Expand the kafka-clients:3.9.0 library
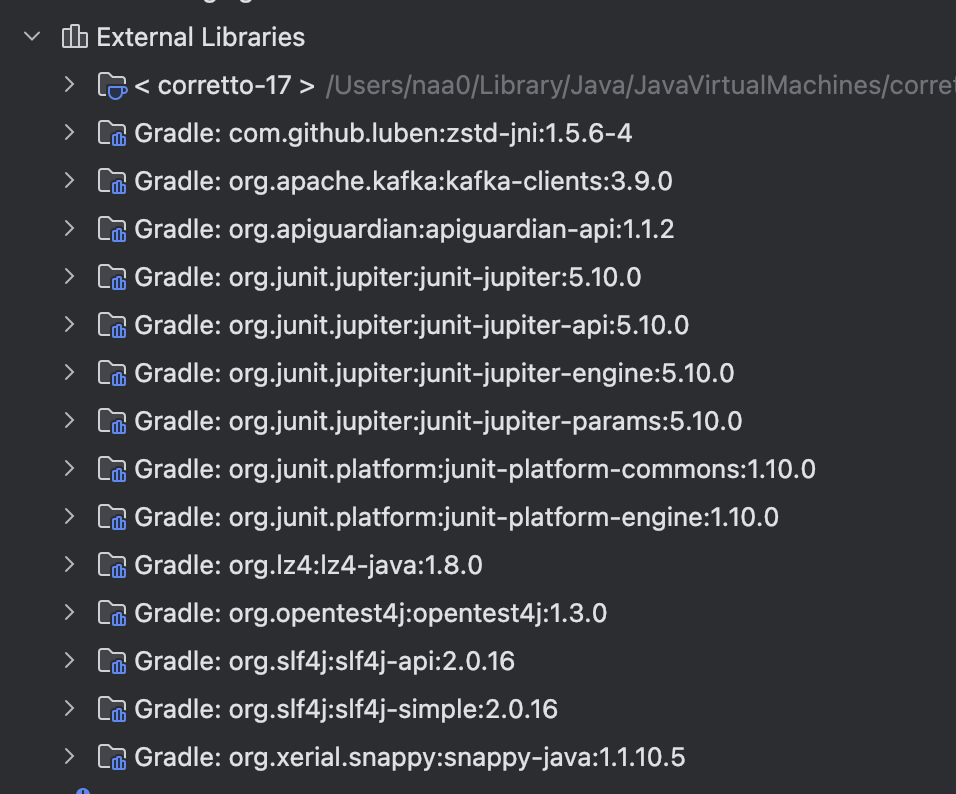 pyautogui.click(x=70, y=181)
